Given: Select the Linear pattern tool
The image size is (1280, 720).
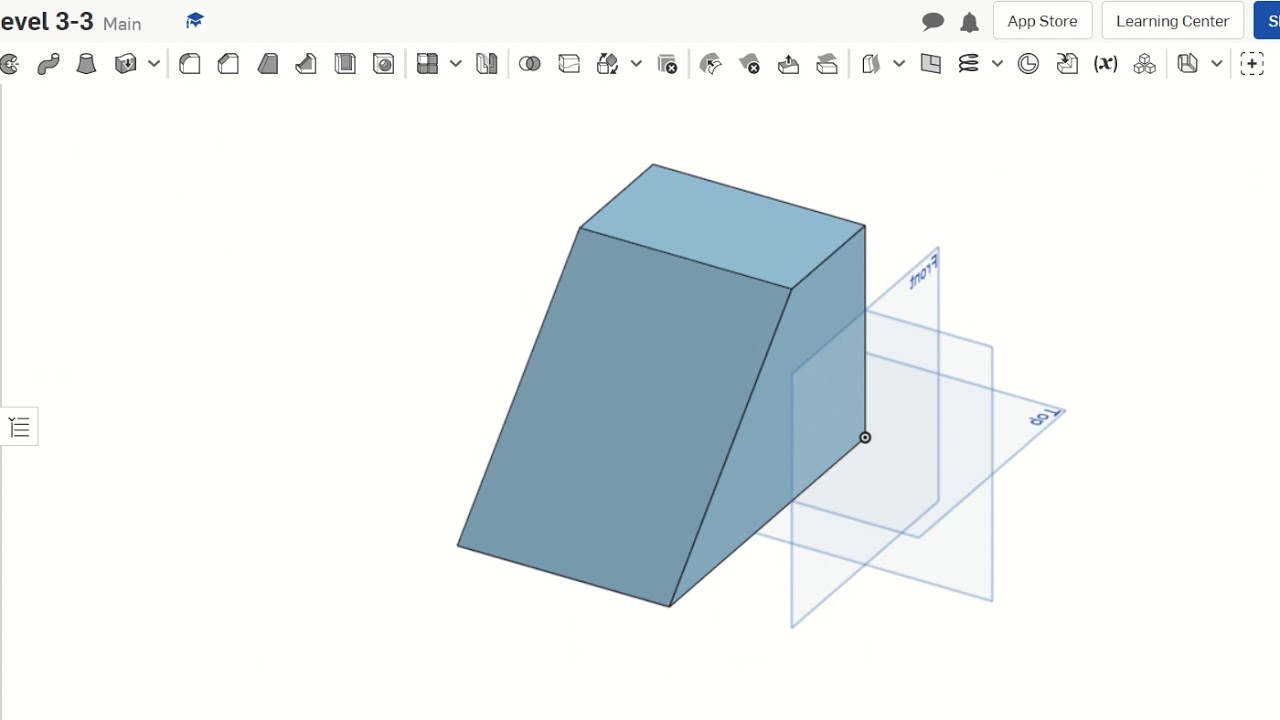Looking at the screenshot, I should (x=428, y=64).
